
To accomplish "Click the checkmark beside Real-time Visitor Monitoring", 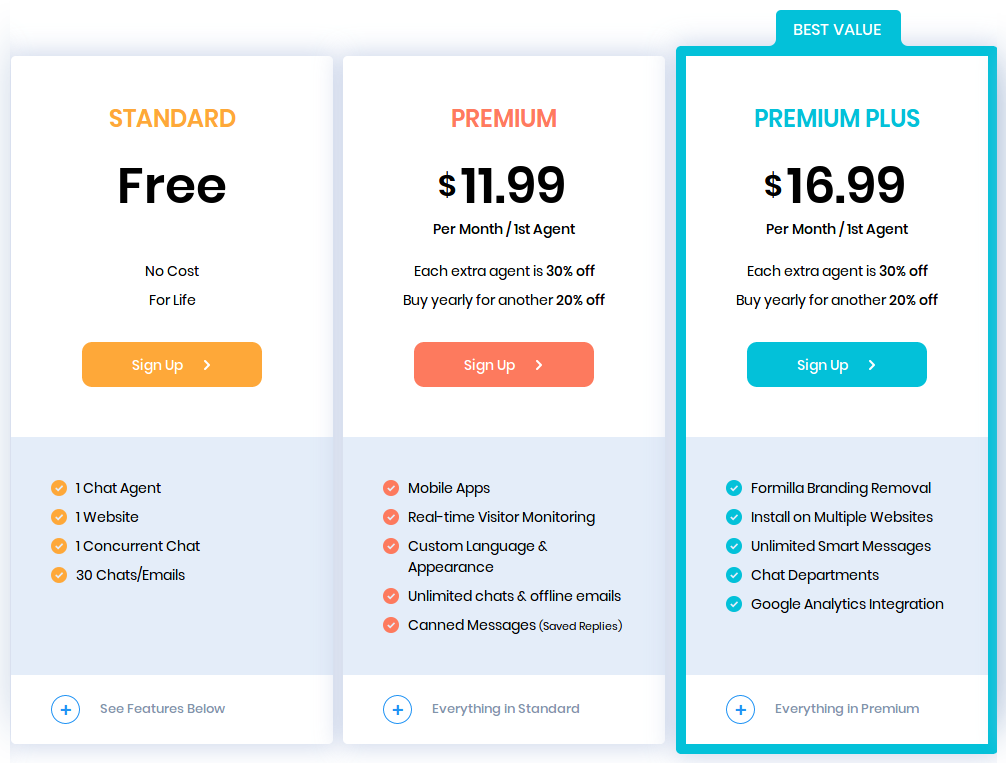I will click(x=390, y=517).
